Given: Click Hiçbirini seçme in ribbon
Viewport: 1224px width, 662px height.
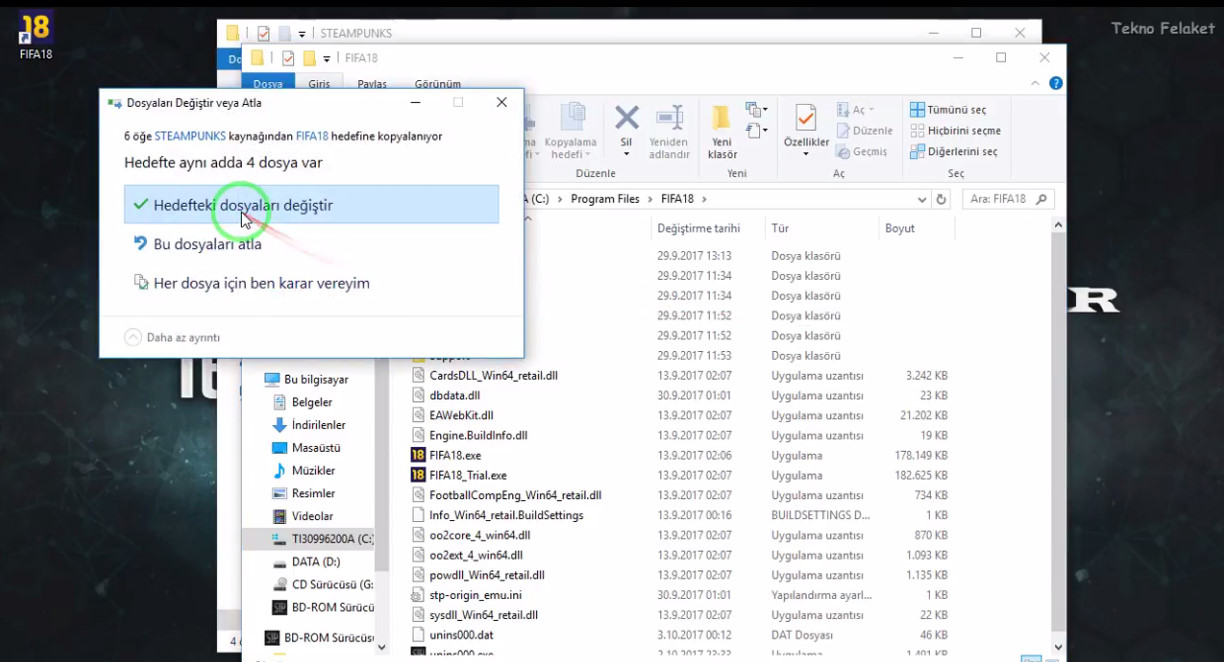Looking at the screenshot, I should (x=956, y=131).
